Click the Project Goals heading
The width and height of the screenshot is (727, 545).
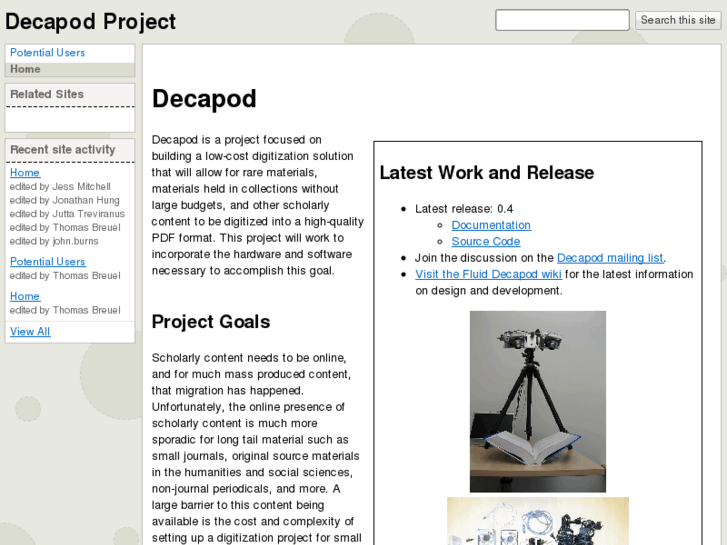211,322
